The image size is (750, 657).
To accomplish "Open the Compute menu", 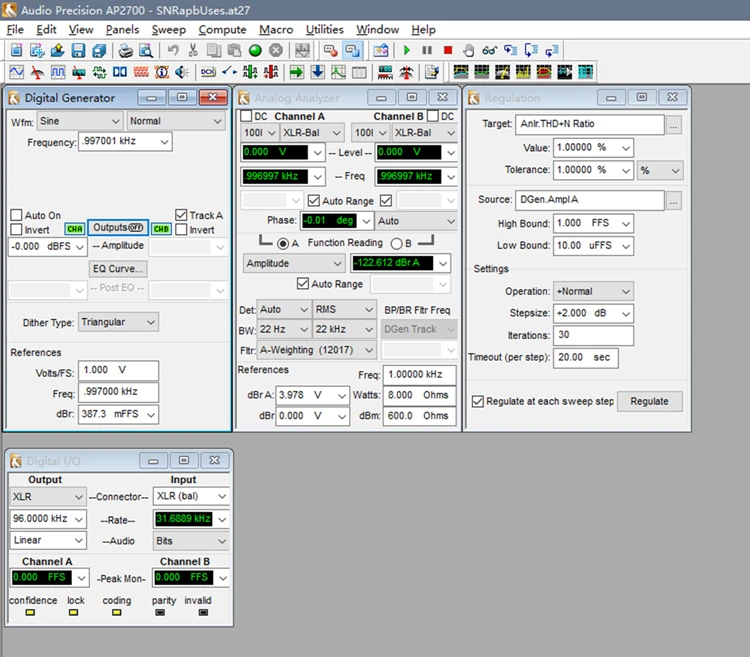I will pos(222,30).
